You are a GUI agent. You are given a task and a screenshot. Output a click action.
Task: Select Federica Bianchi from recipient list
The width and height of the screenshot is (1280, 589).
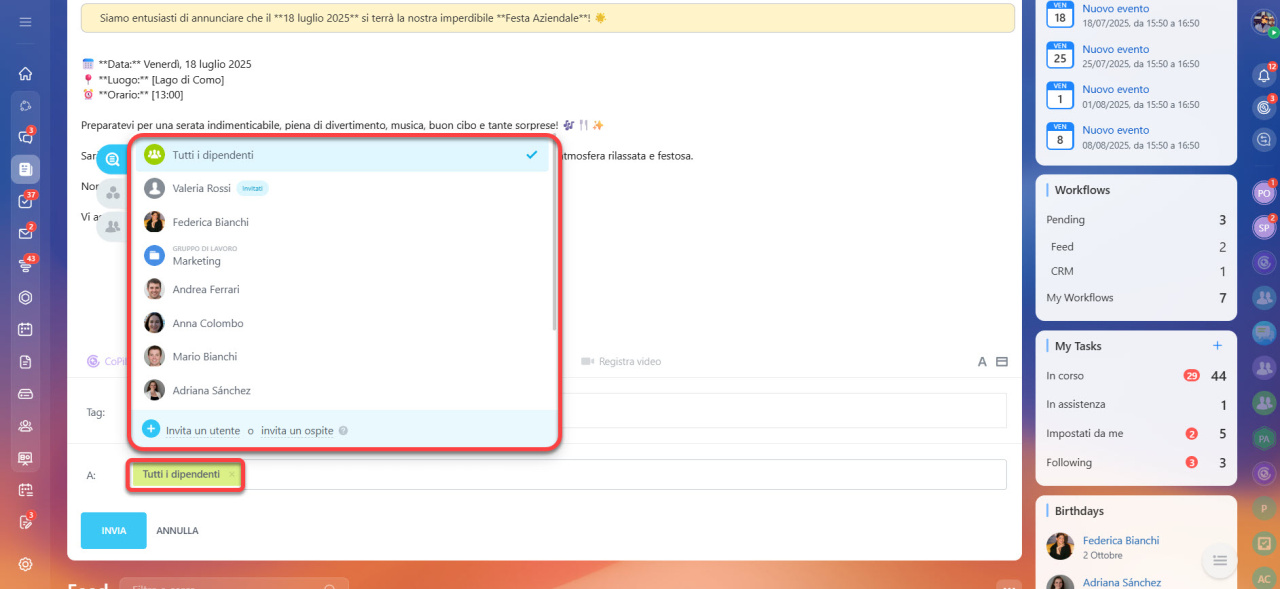pos(342,222)
